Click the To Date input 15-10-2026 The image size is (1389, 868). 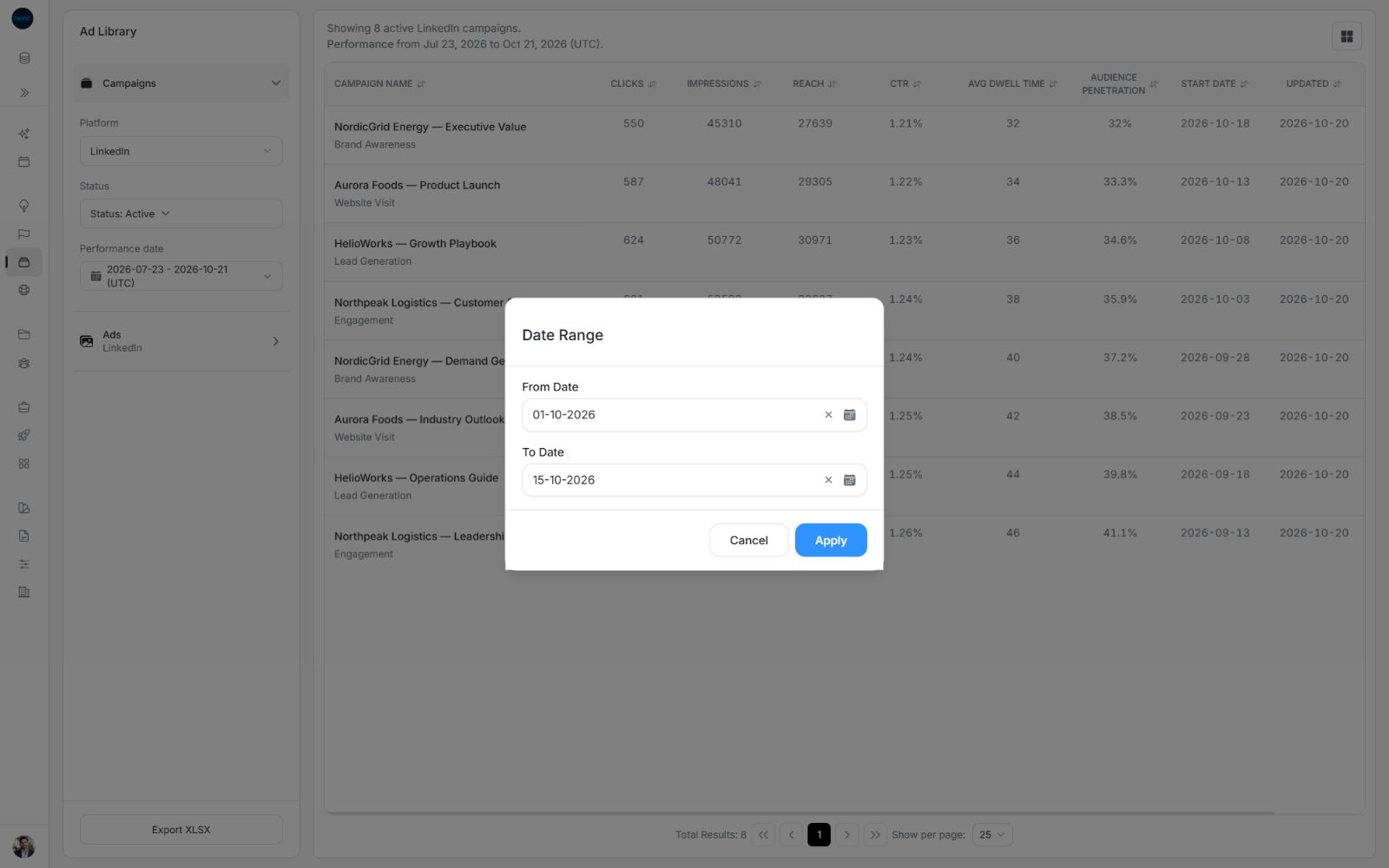[x=694, y=480]
